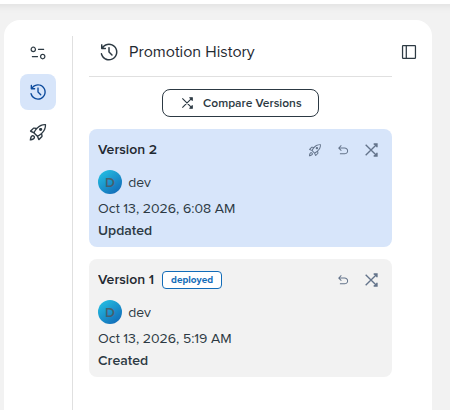Select the history sidebar tab icon
Image resolution: width=450 pixels, height=410 pixels.
pos(38,92)
